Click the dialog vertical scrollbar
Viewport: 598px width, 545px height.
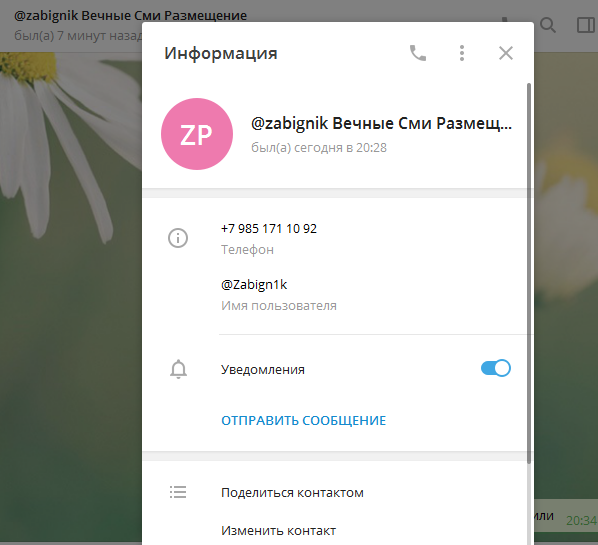529,273
